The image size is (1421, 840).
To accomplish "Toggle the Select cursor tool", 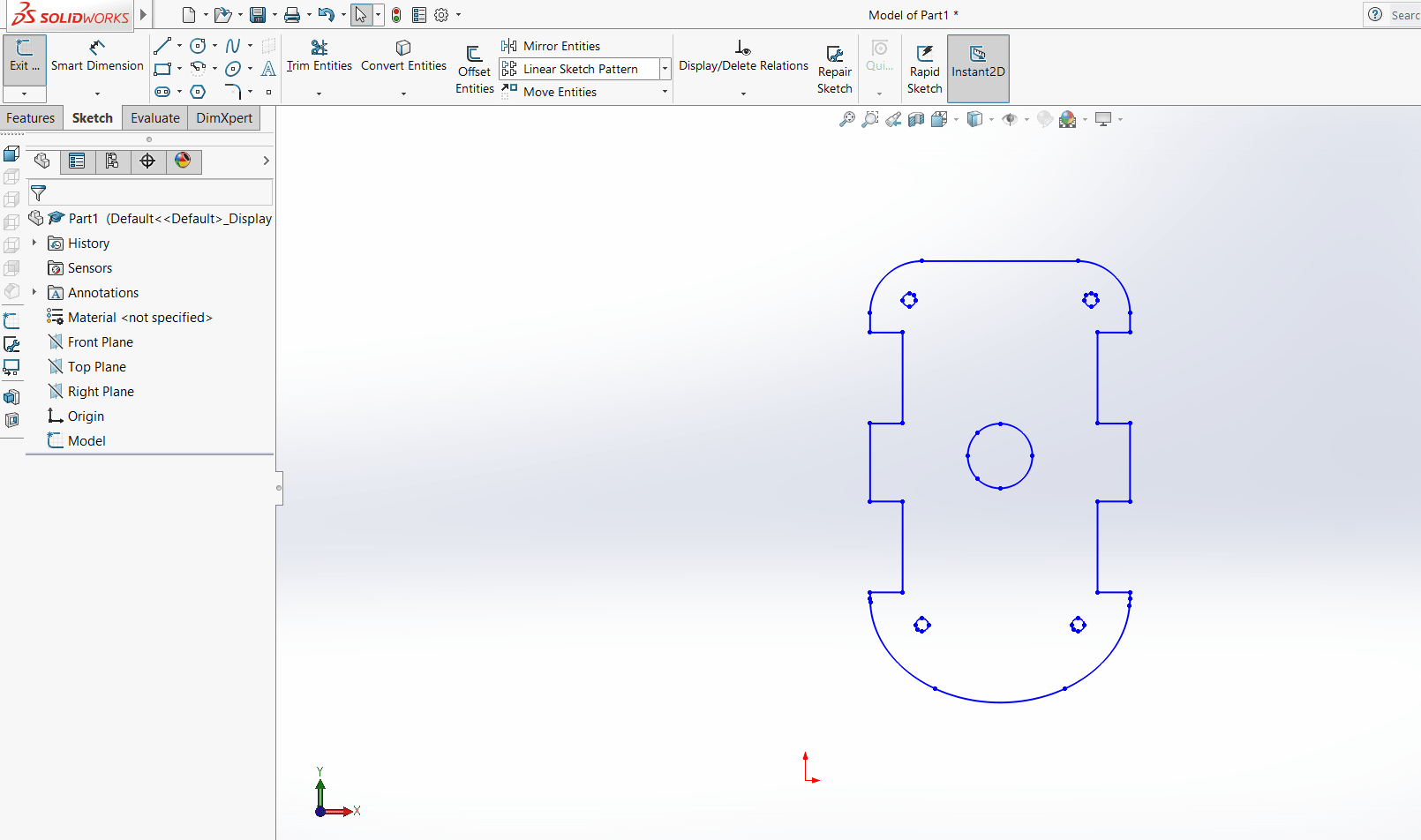I will [361, 15].
